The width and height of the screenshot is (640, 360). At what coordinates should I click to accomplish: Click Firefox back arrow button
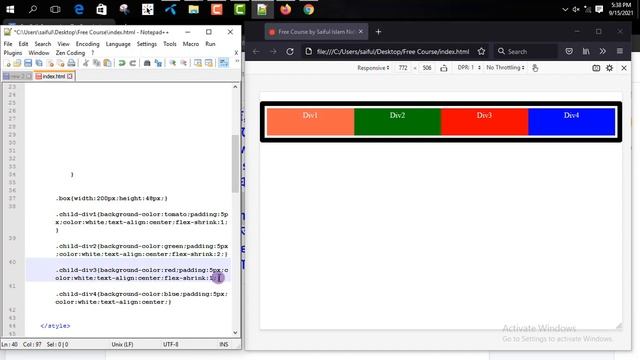(x=256, y=51)
